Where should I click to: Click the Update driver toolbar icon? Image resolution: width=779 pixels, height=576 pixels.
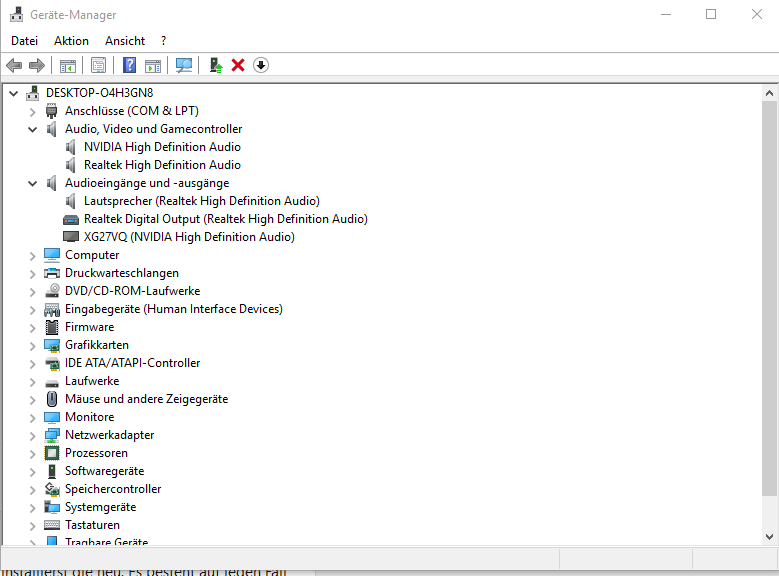tap(216, 65)
